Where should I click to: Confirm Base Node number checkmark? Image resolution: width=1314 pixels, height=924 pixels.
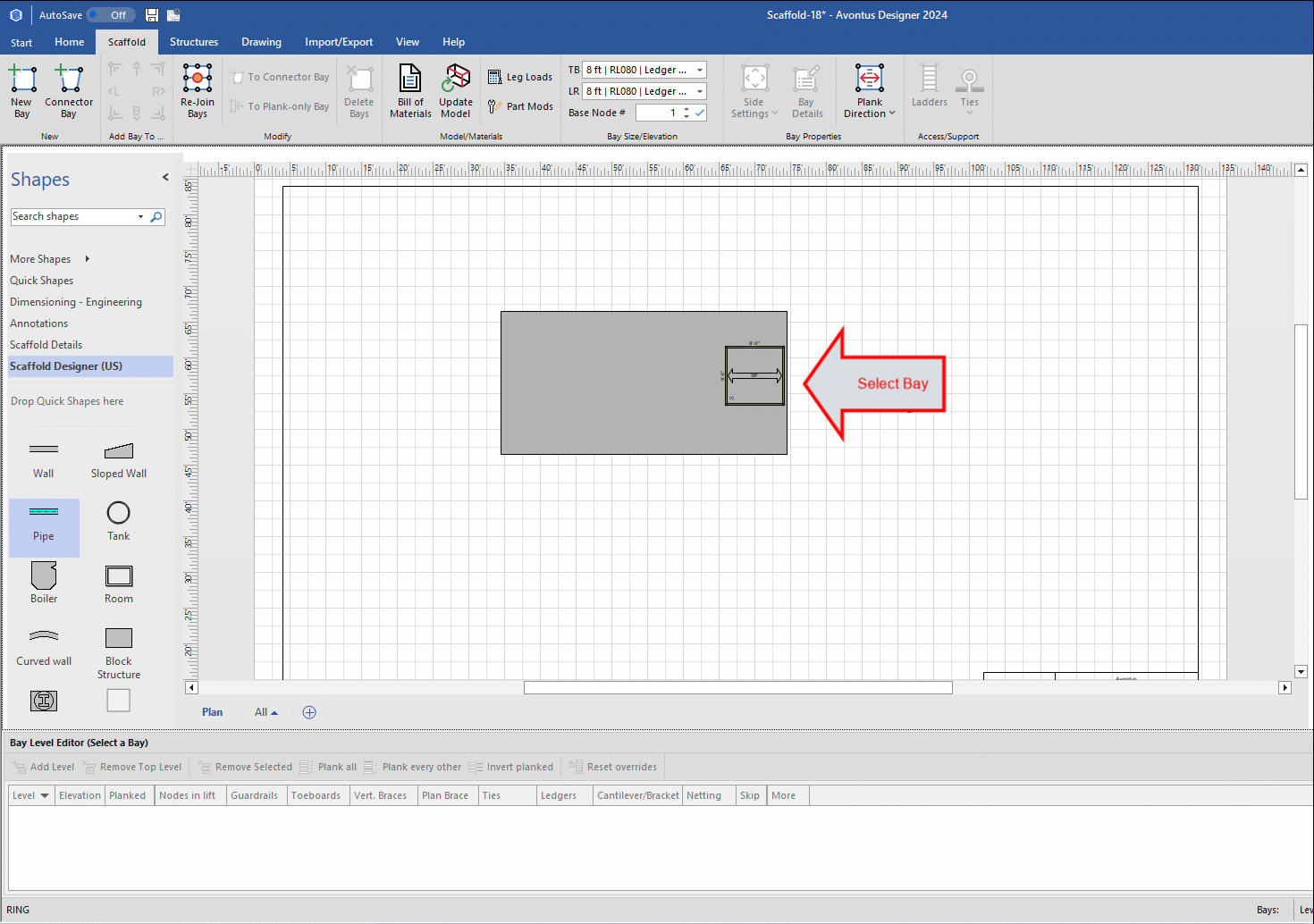pos(700,113)
